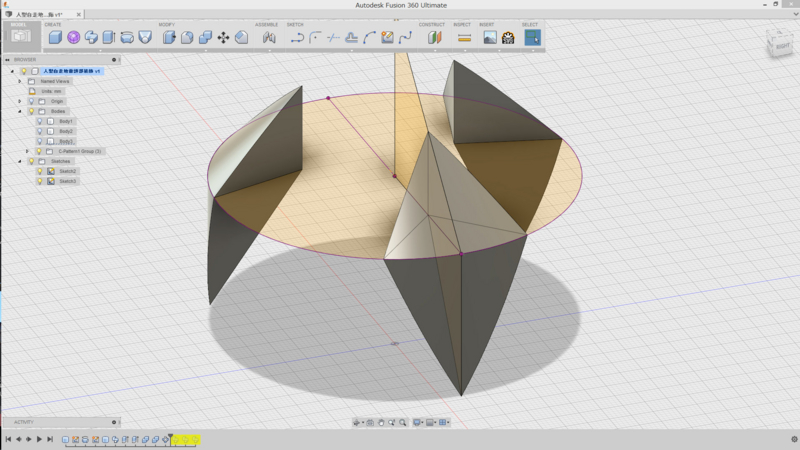Select the Units: mm item

pyautogui.click(x=51, y=91)
